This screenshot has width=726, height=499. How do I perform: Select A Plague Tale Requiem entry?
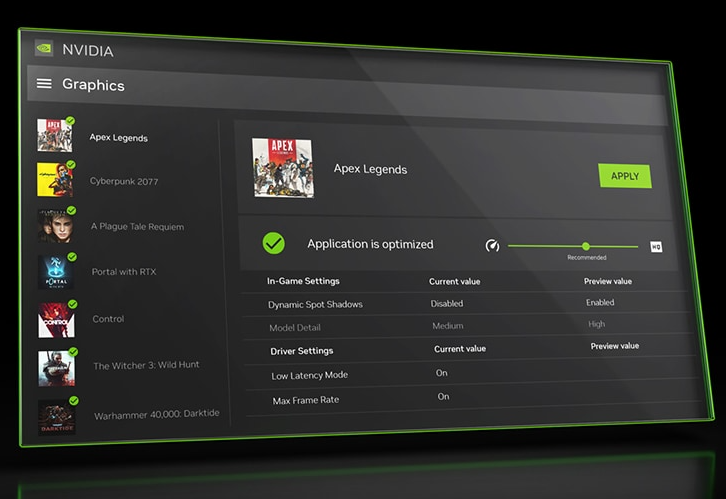(x=138, y=226)
